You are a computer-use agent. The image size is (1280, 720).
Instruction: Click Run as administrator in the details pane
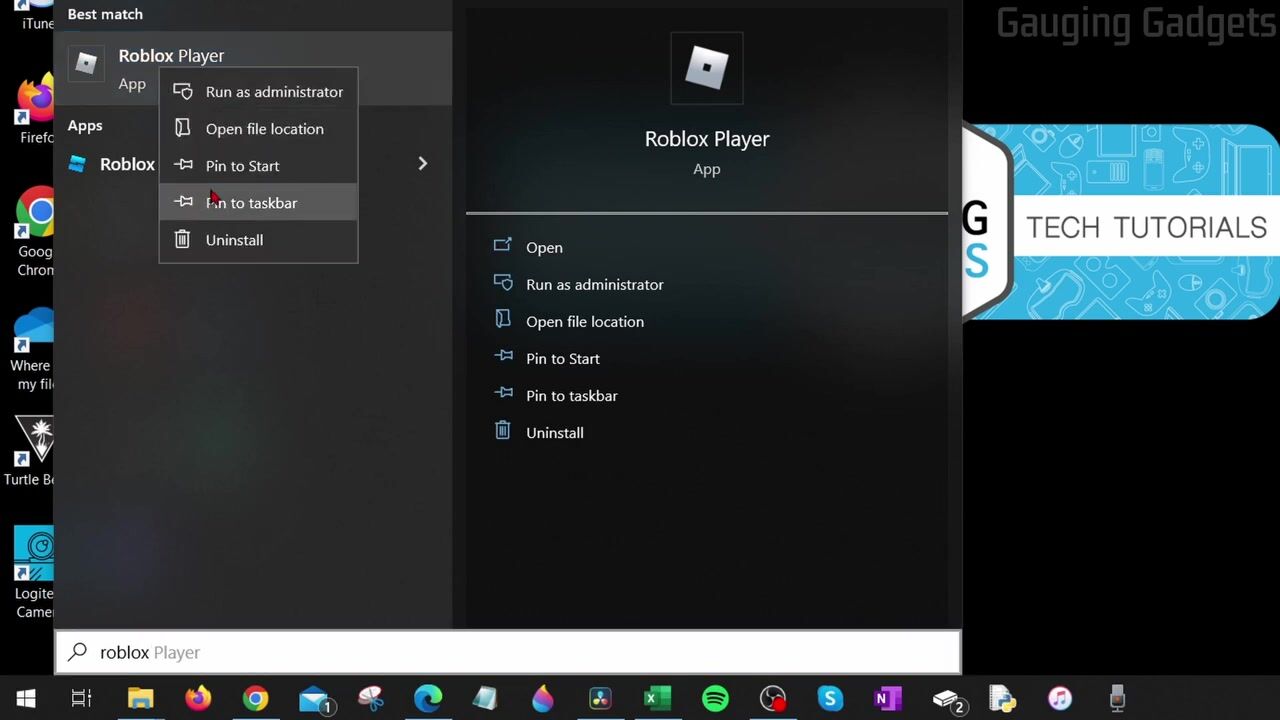coord(594,284)
